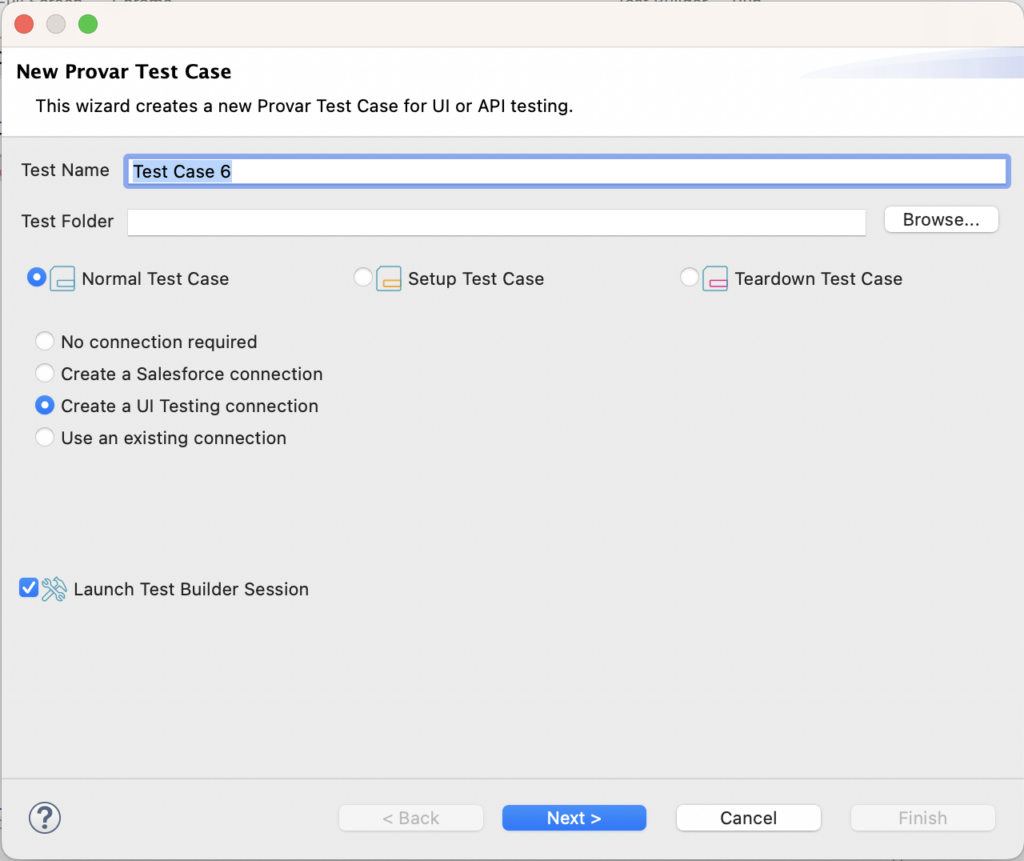1024x861 pixels.
Task: Cancel the New Provar Test Case wizard
Action: pyautogui.click(x=748, y=818)
